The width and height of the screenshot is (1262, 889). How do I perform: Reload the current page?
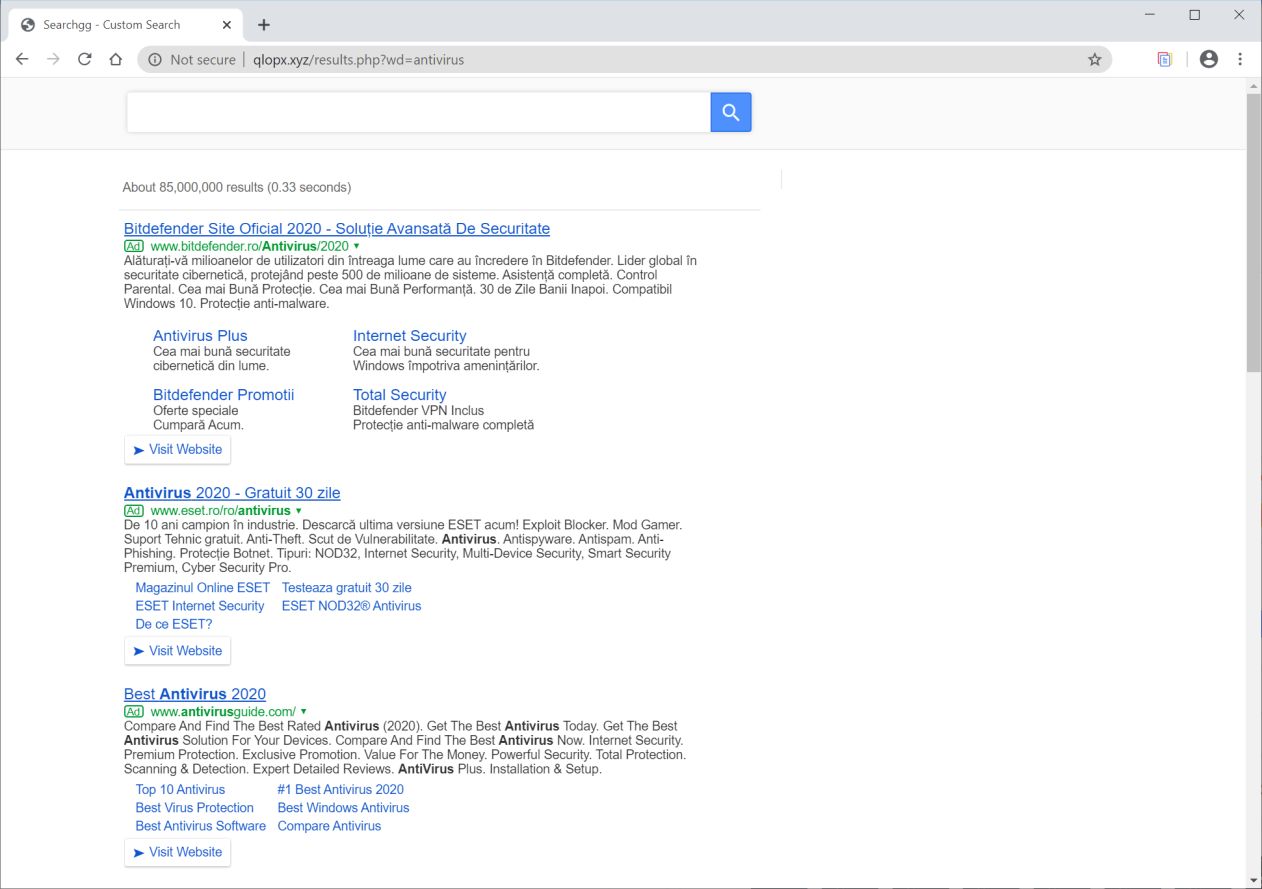pyautogui.click(x=85, y=59)
